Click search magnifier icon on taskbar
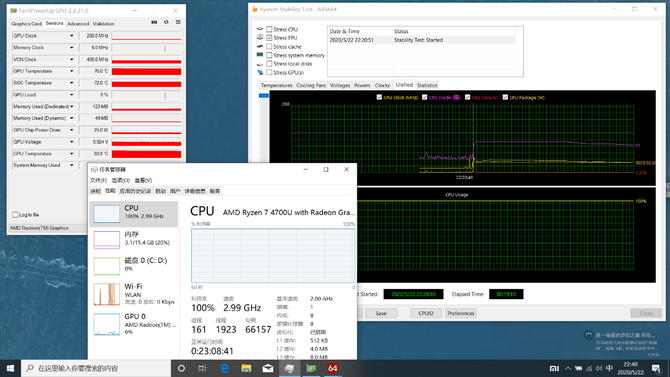This screenshot has height=377, width=670. pyautogui.click(x=30, y=368)
